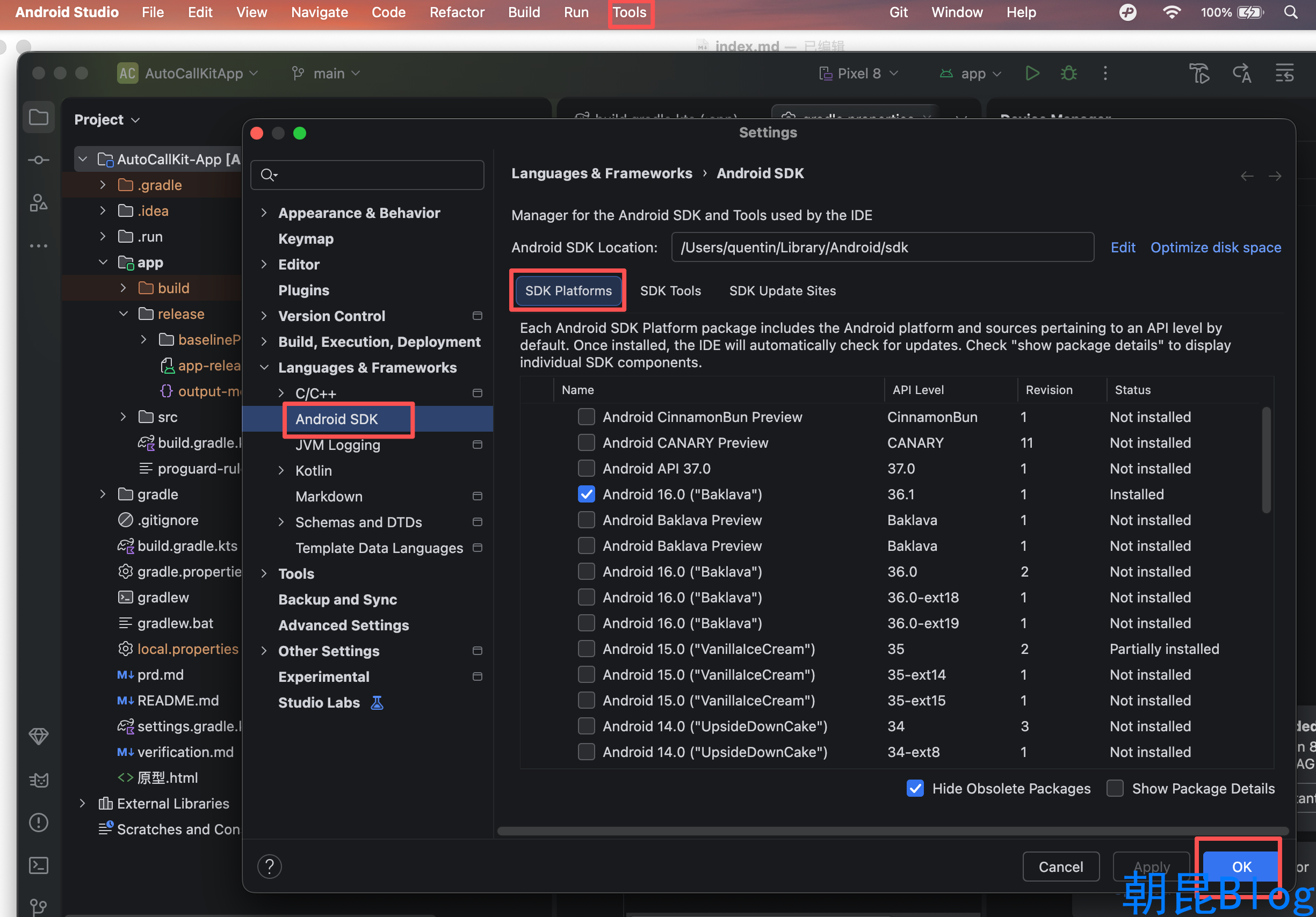This screenshot has height=917, width=1316.
Task: Open the Wi-Fi status menu
Action: (x=1172, y=12)
